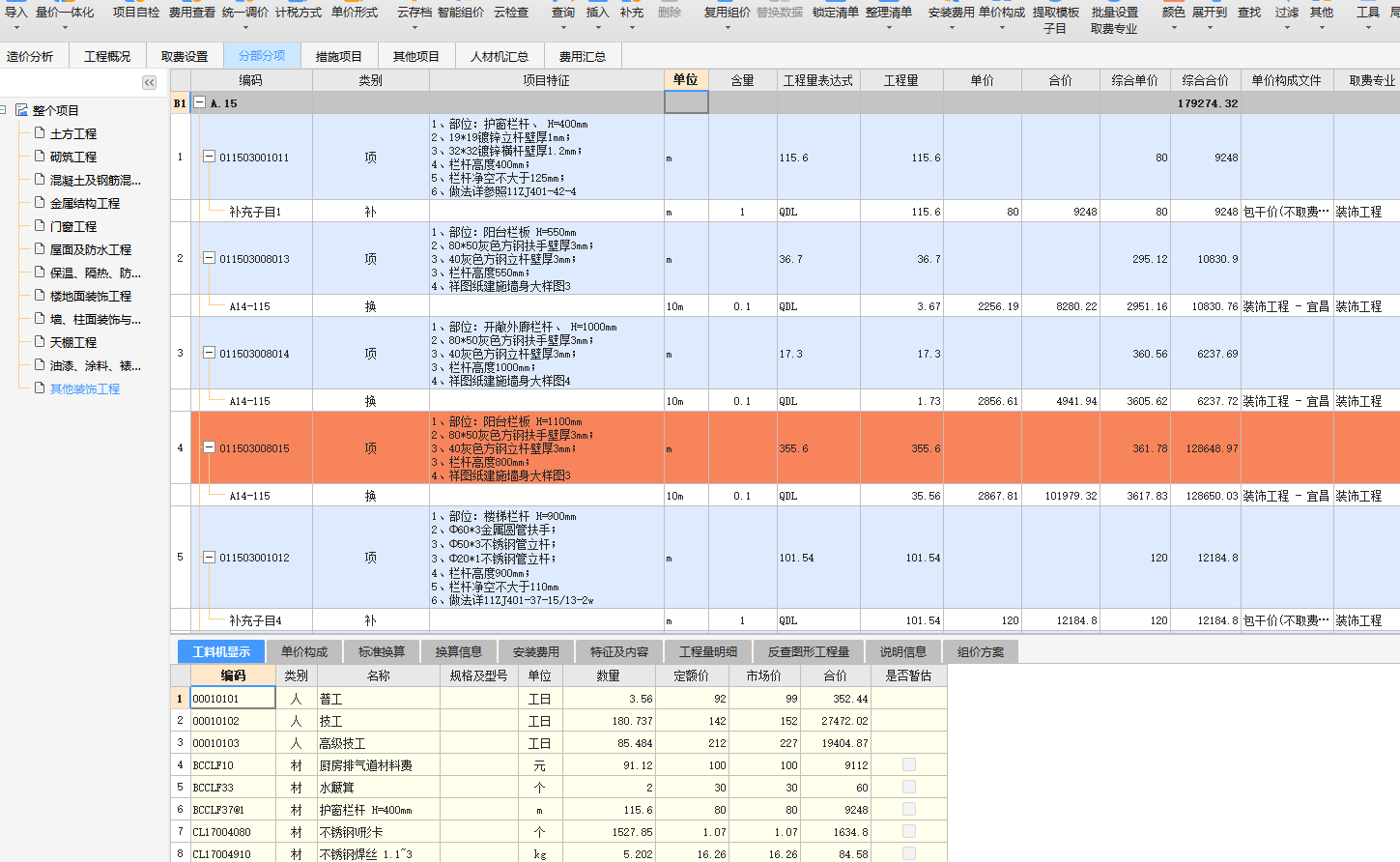Image resolution: width=1400 pixels, height=862 pixels.
Task: Show the 标准换算 bottom tab
Action: (x=382, y=651)
